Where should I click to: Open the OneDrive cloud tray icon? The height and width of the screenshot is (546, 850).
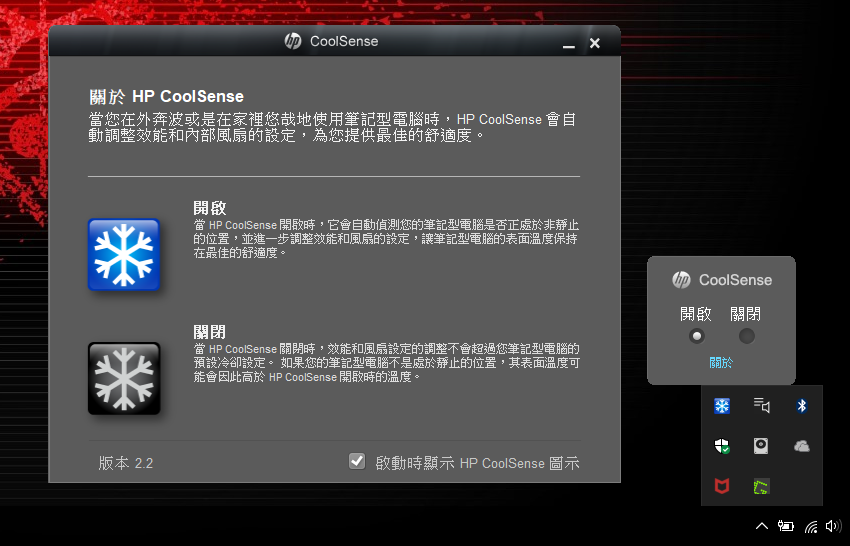click(802, 446)
